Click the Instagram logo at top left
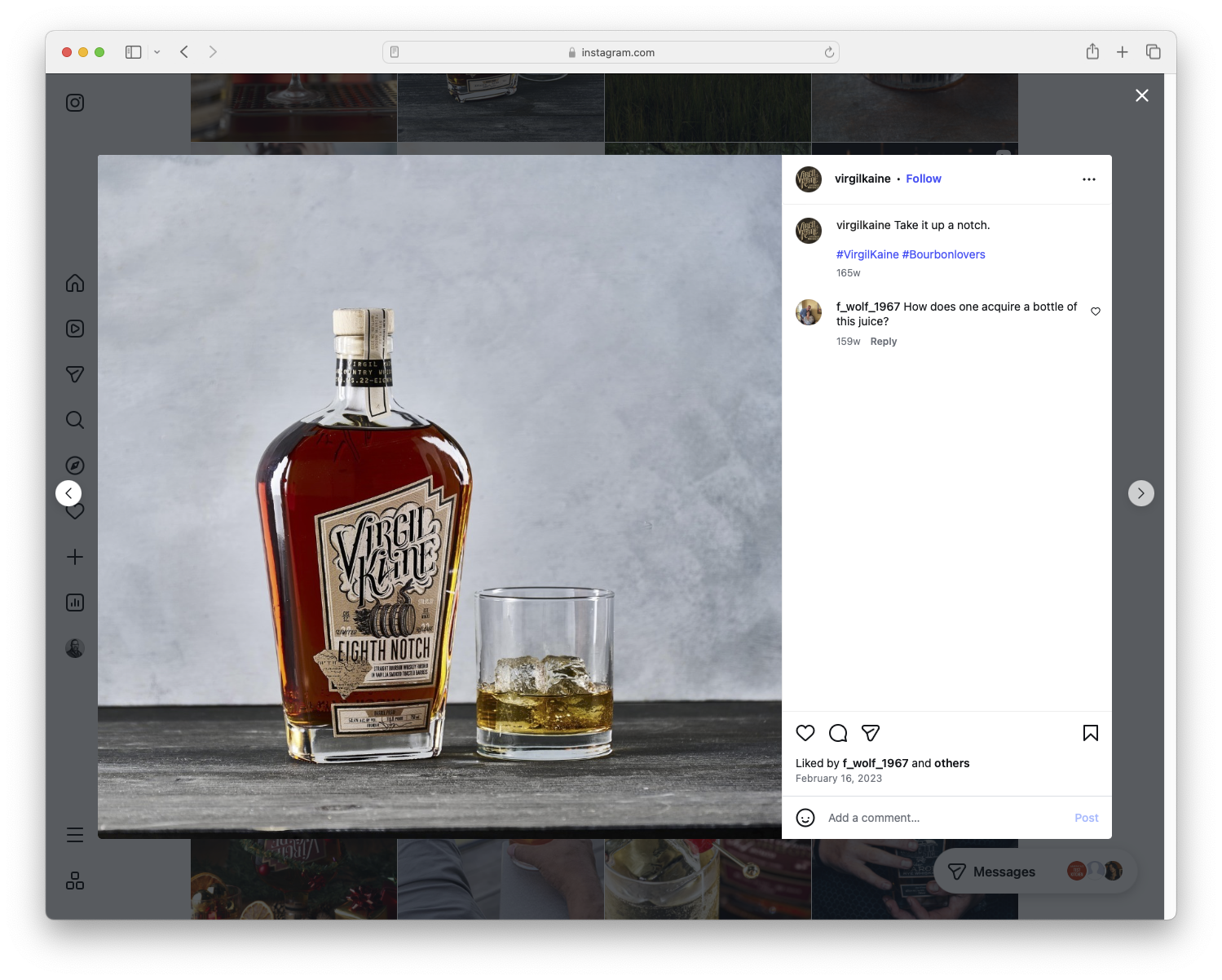 coord(74,103)
